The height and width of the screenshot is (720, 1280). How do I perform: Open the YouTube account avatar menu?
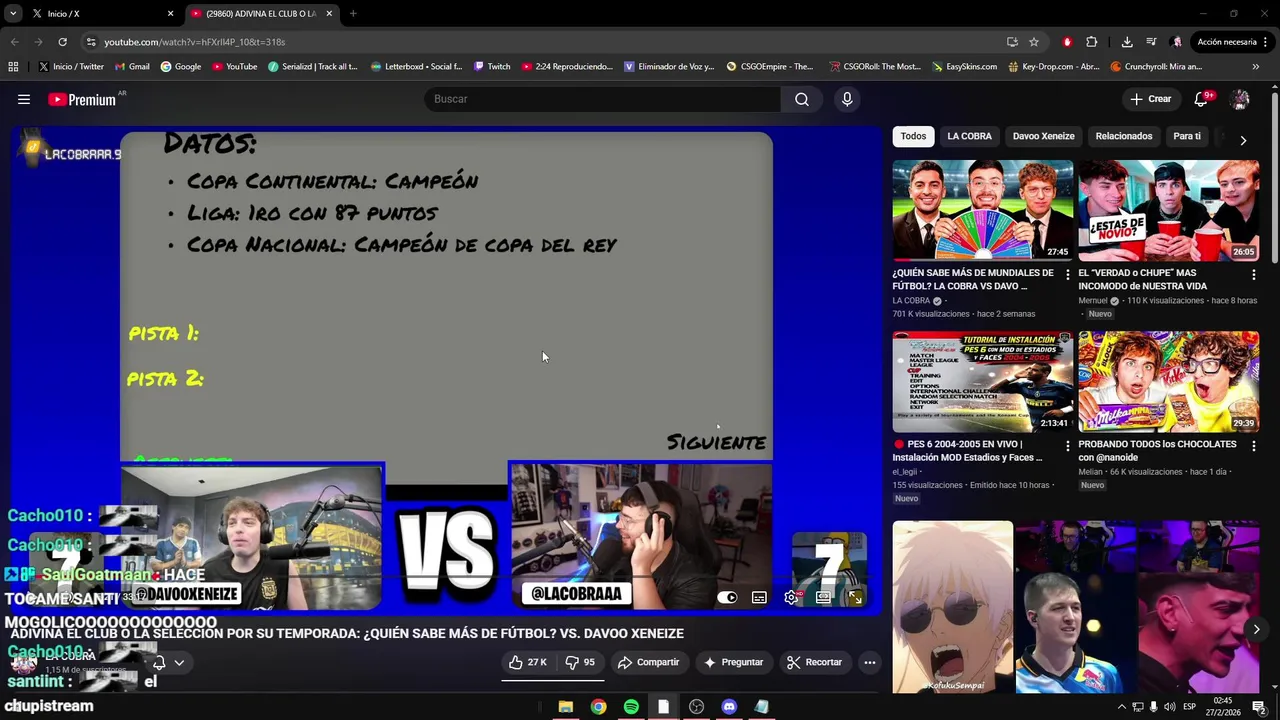tap(1240, 99)
